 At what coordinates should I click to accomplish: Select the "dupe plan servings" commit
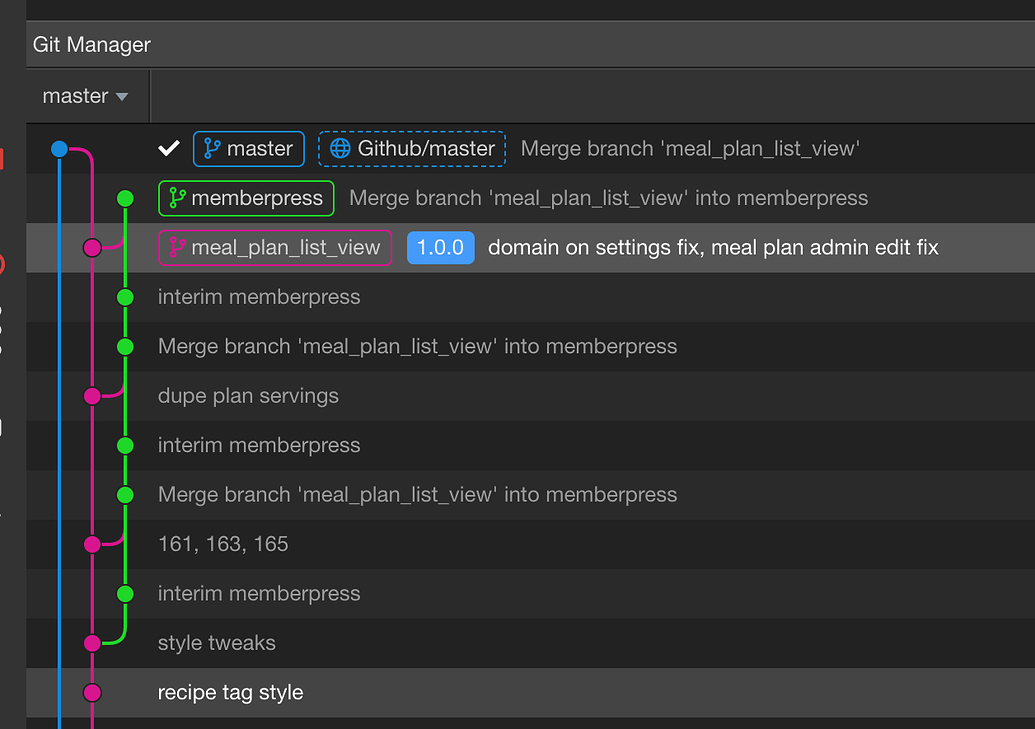pyautogui.click(x=248, y=396)
